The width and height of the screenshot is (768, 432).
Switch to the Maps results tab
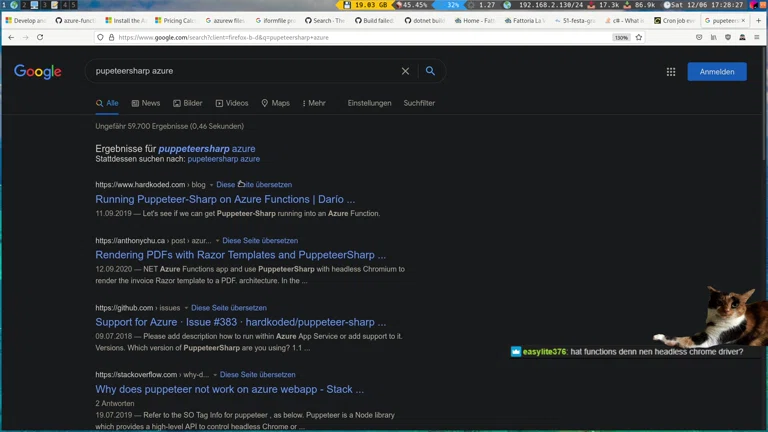tap(275, 103)
